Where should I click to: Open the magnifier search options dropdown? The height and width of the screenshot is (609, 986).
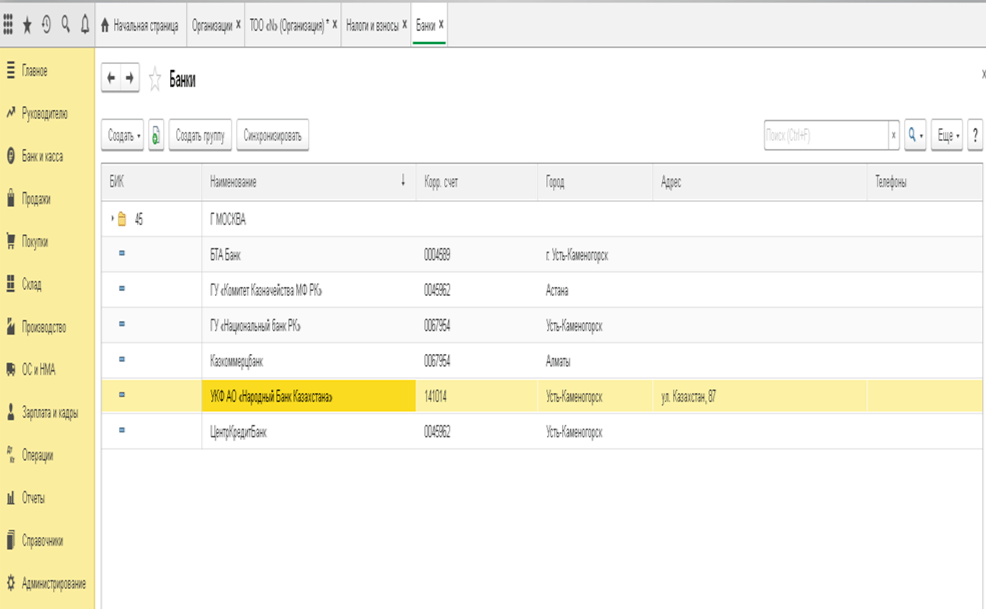[x=915, y=135]
